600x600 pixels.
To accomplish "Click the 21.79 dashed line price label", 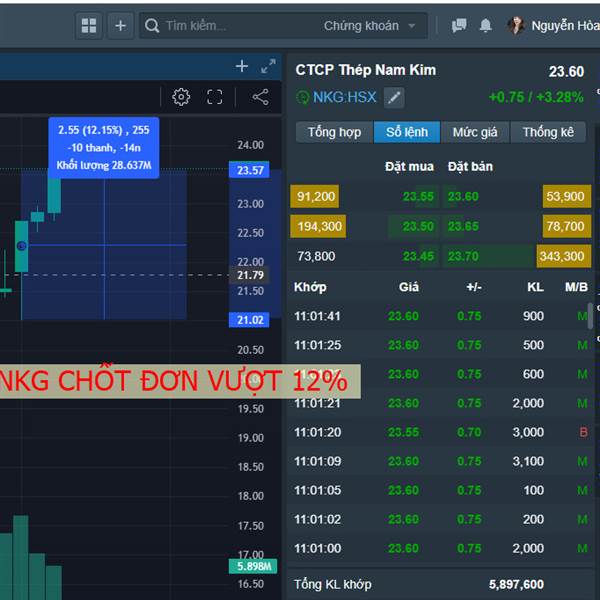I will pyautogui.click(x=250, y=275).
